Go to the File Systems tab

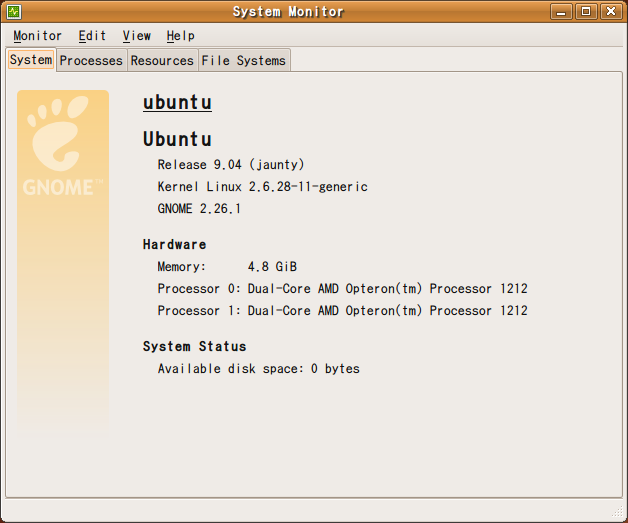tap(244, 61)
